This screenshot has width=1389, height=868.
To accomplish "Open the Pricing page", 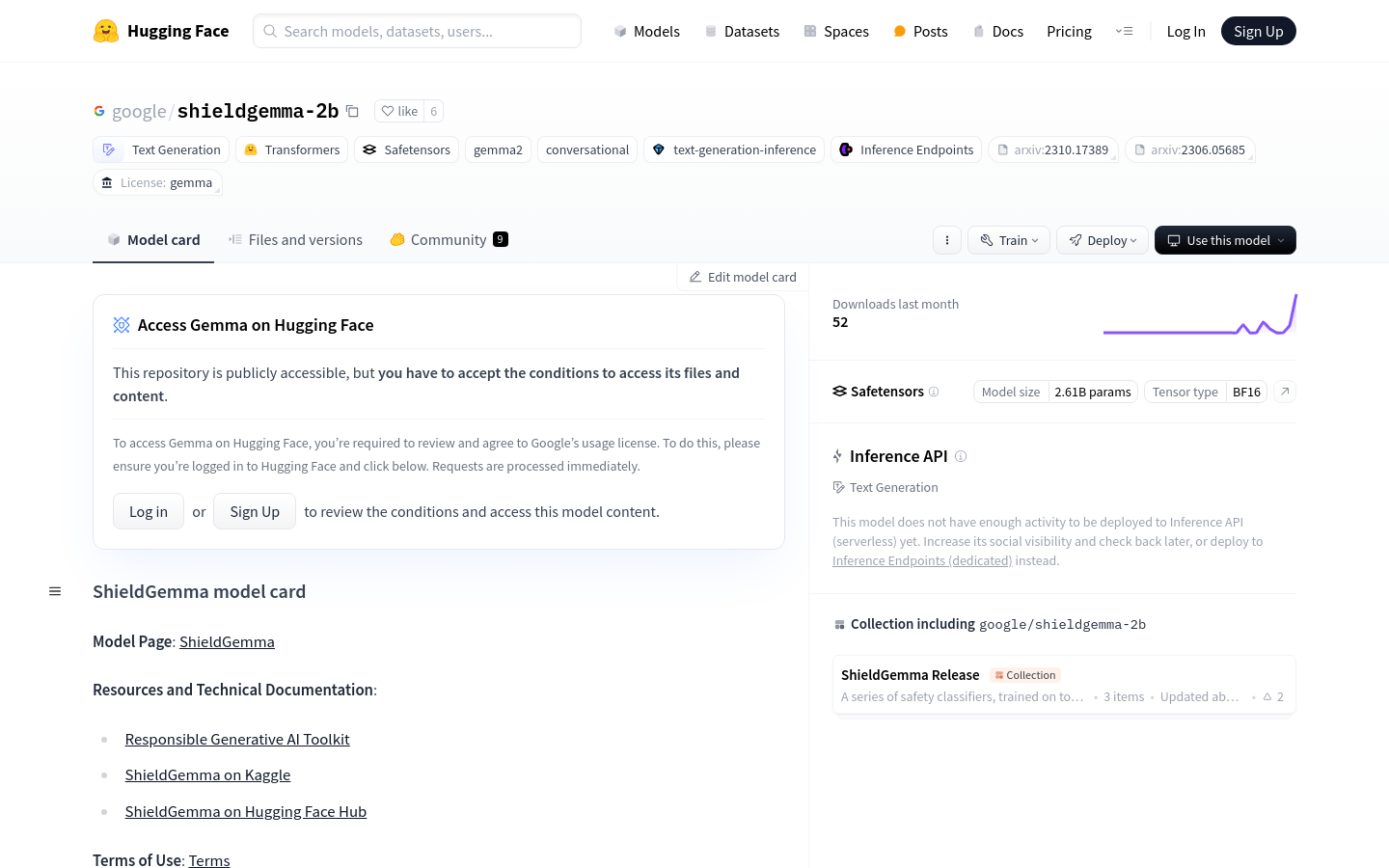I will 1069,31.
